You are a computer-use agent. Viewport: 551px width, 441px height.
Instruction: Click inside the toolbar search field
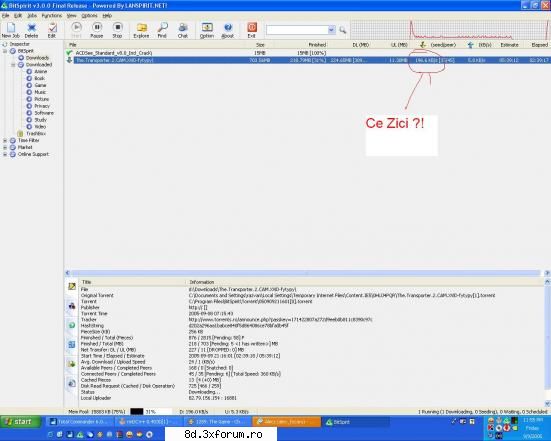click(x=297, y=30)
